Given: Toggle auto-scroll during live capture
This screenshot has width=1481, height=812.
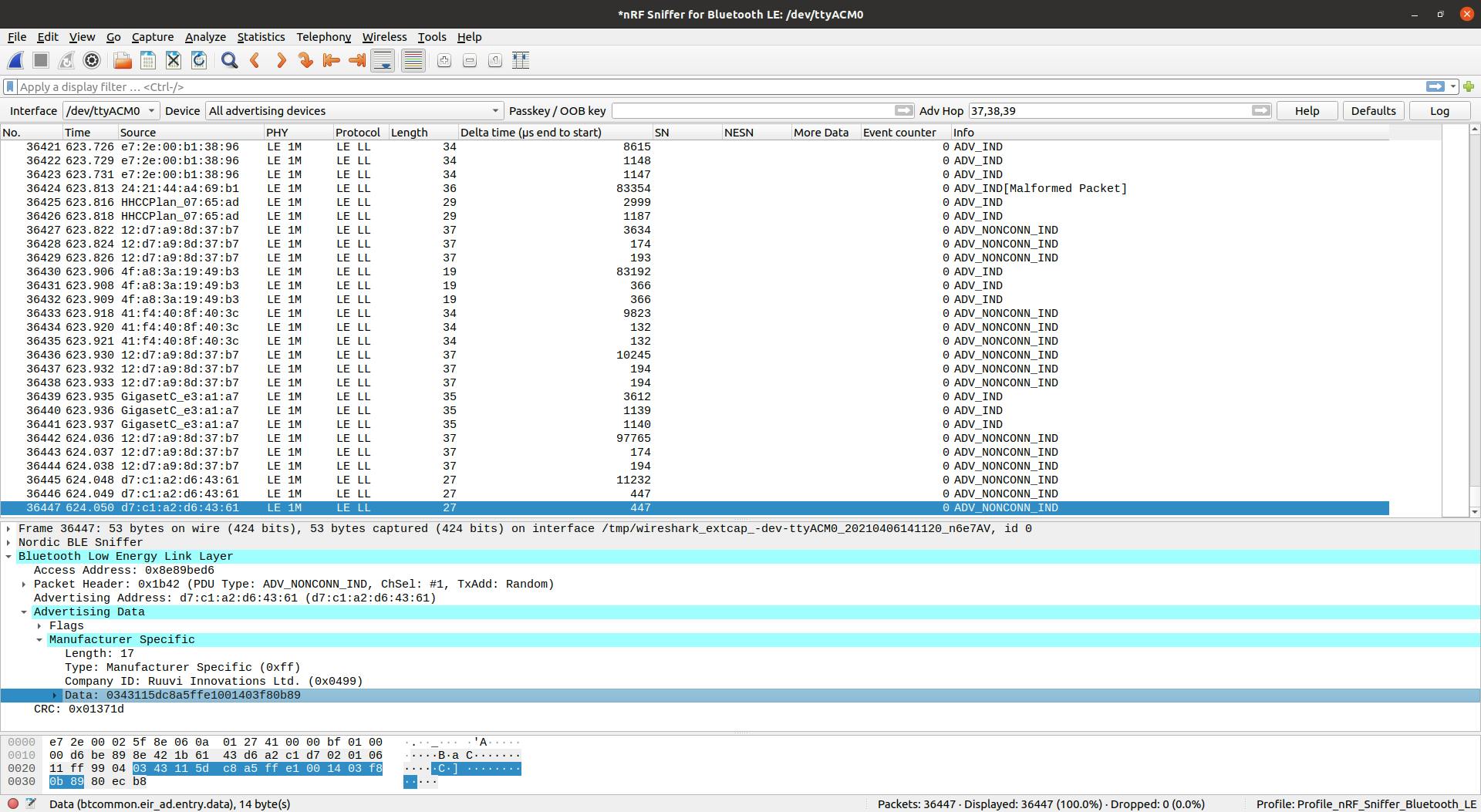Looking at the screenshot, I should (x=383, y=61).
